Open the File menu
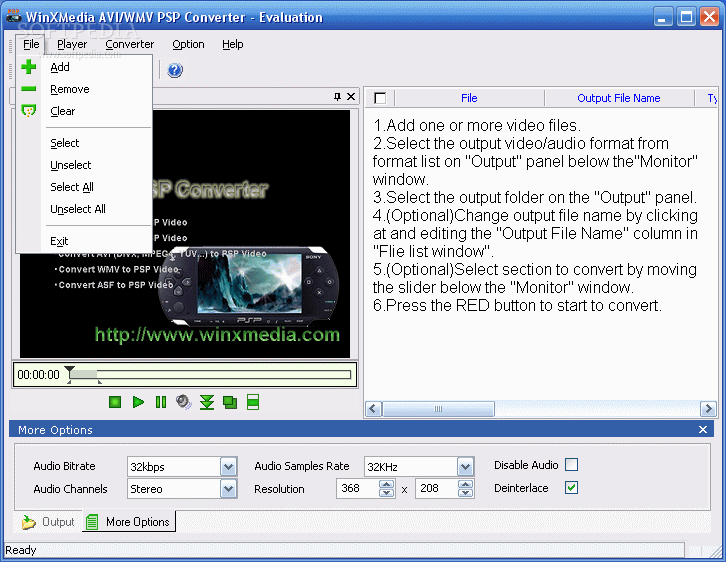The image size is (726, 562). [x=31, y=44]
